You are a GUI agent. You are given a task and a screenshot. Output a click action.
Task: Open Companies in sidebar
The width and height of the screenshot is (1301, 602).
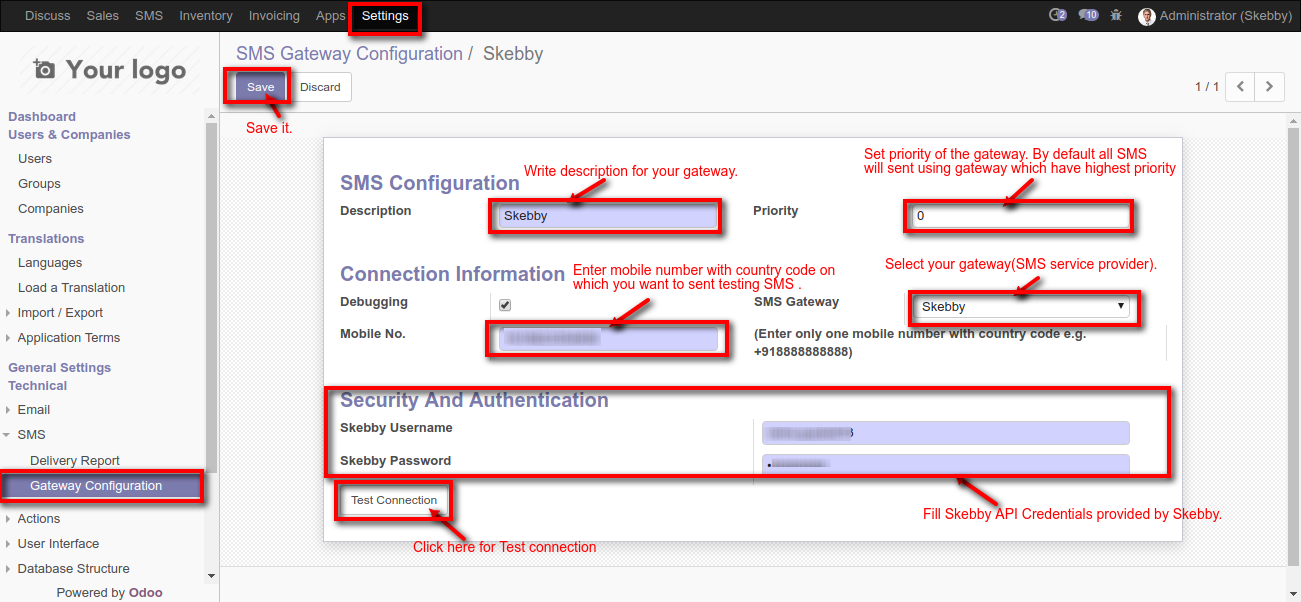point(51,209)
